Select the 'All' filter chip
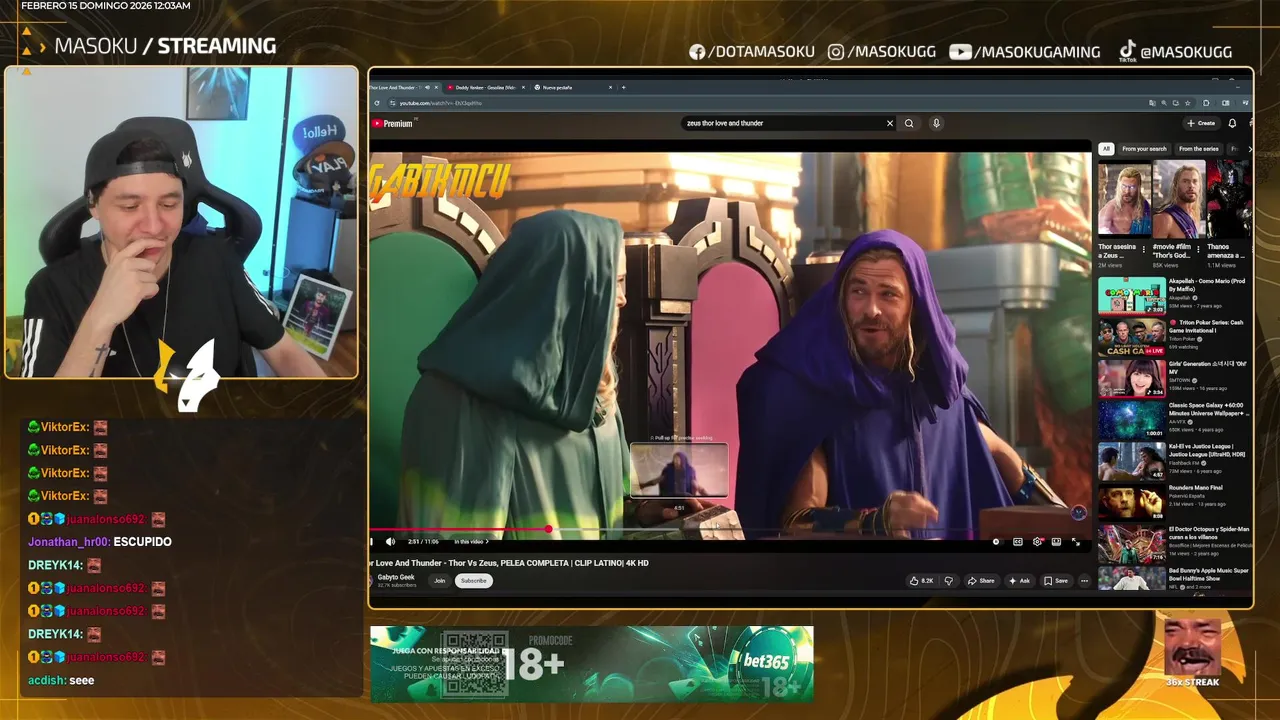 click(x=1106, y=149)
